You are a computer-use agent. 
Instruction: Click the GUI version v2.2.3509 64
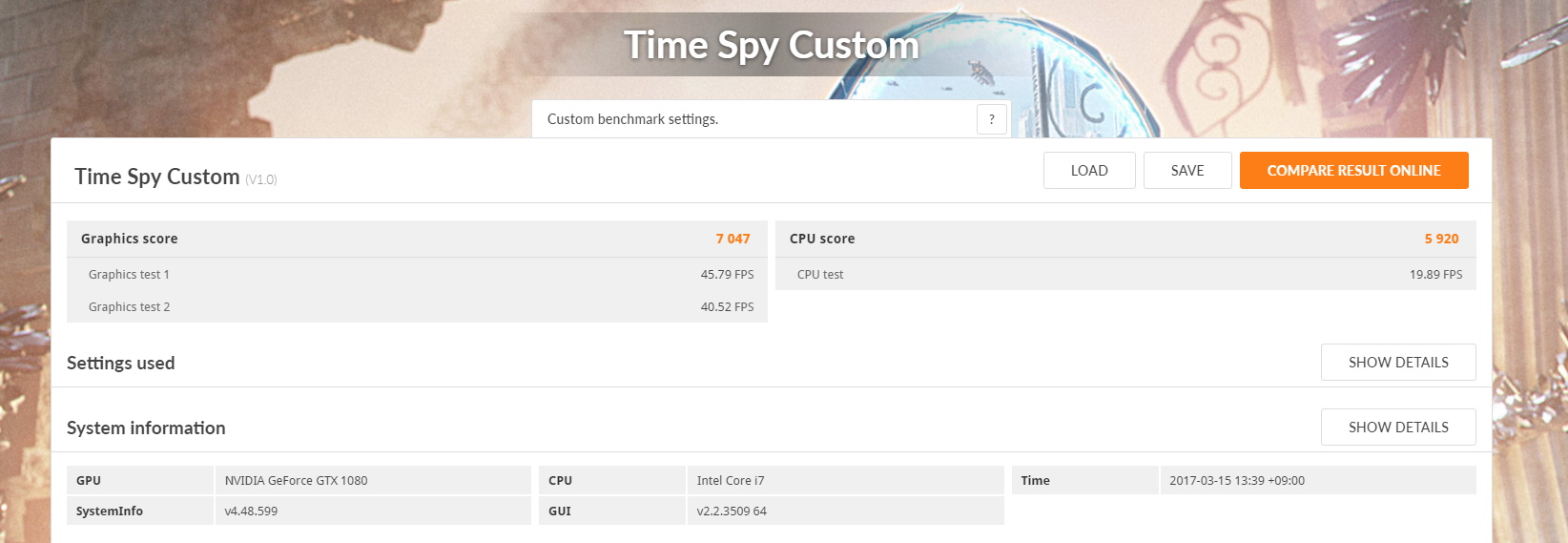732,511
